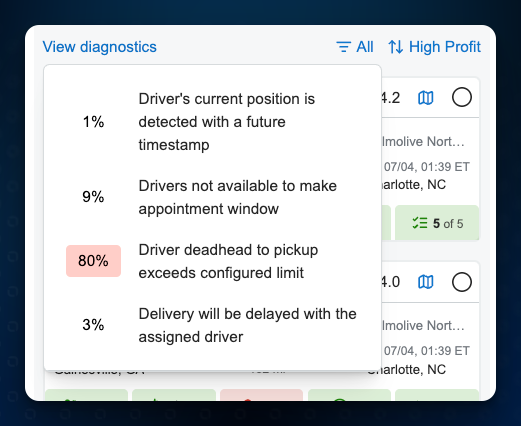Click the red 80% highlighted badge

coord(93,261)
